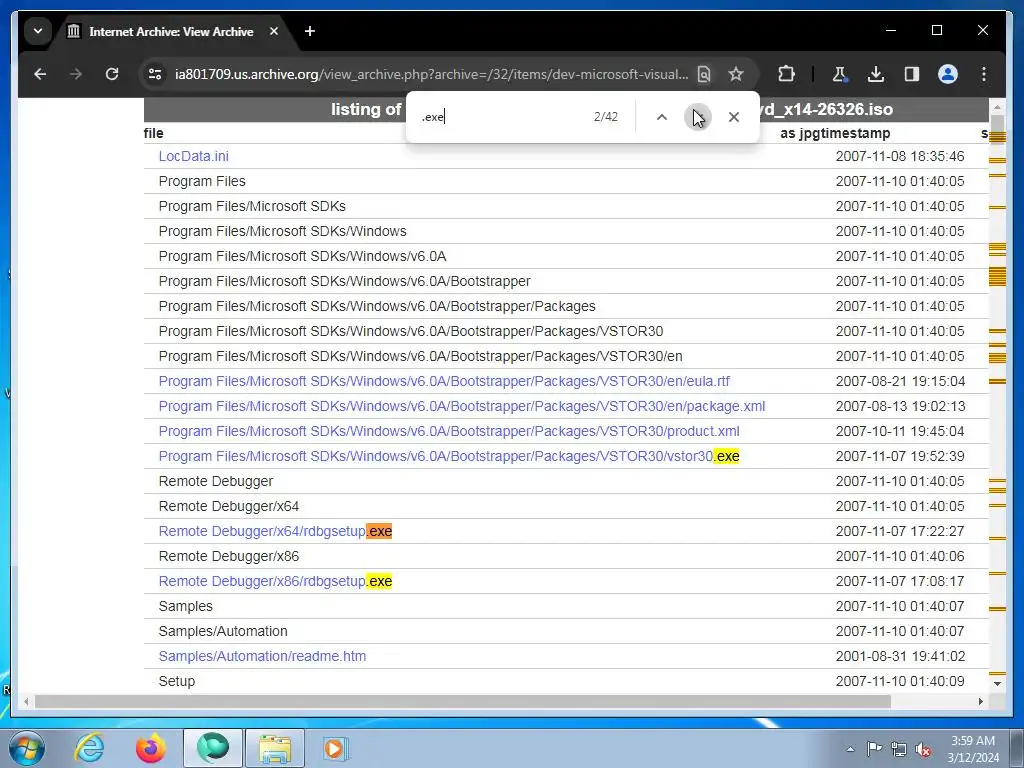The width and height of the screenshot is (1024, 768).
Task: Open the Chrome three-dot menu
Action: coord(984,74)
